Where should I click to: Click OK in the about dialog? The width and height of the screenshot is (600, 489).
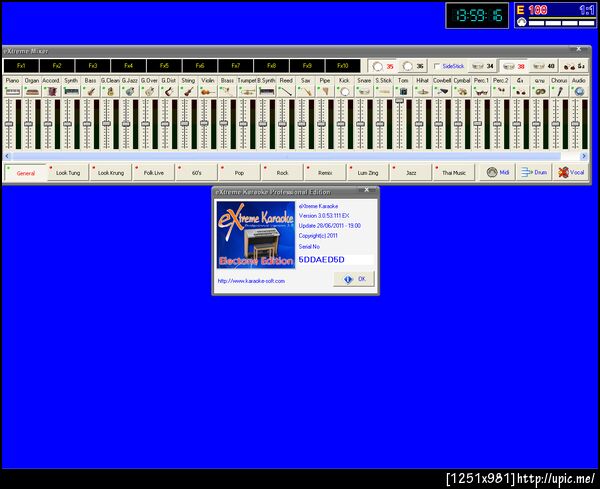click(x=354, y=279)
